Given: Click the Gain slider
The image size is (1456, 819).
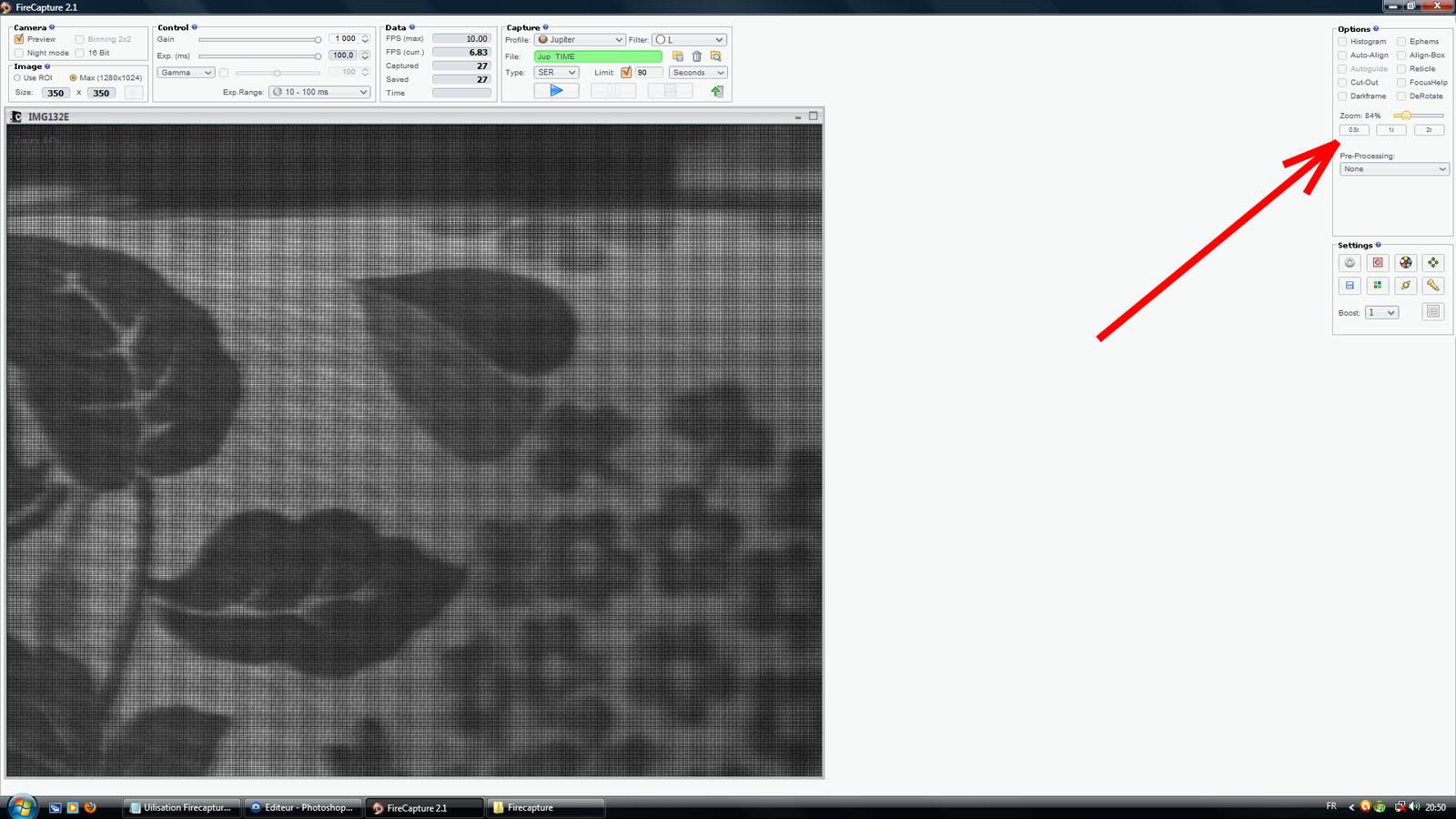Looking at the screenshot, I should click(x=260, y=39).
